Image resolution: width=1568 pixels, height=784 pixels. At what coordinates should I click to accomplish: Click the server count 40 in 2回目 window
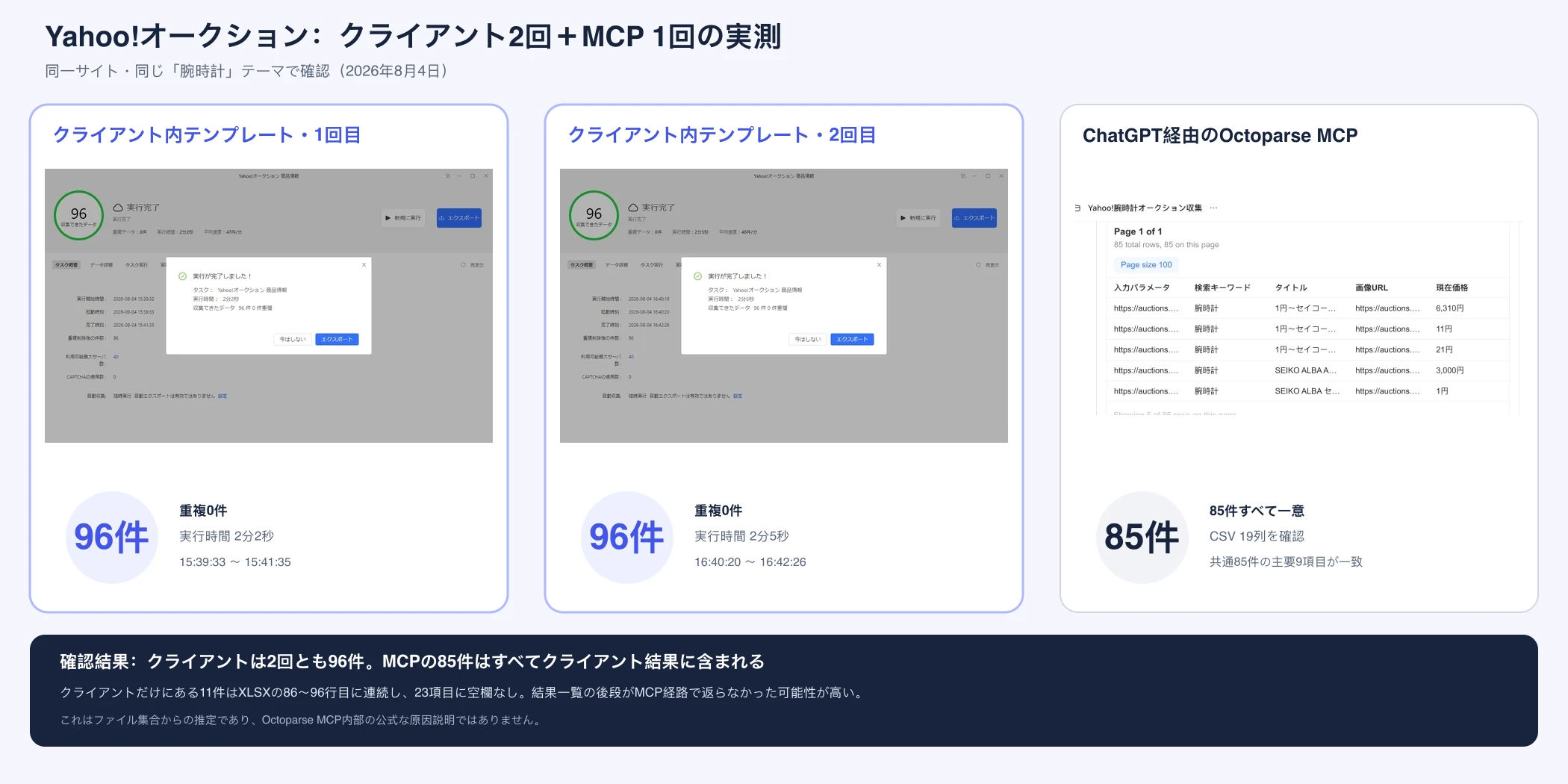pos(631,357)
